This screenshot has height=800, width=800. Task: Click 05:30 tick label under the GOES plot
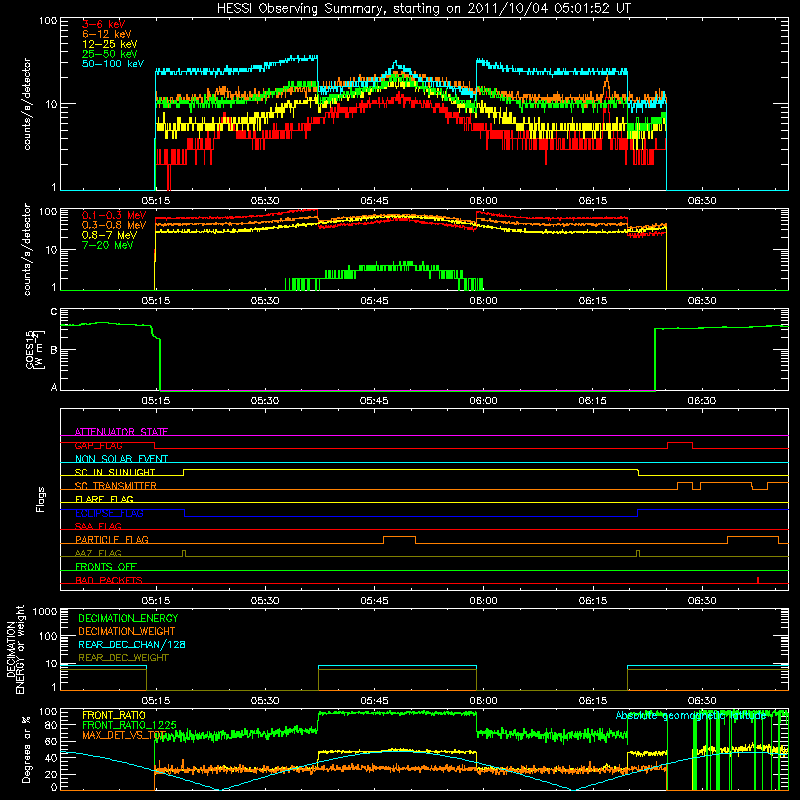tap(265, 401)
